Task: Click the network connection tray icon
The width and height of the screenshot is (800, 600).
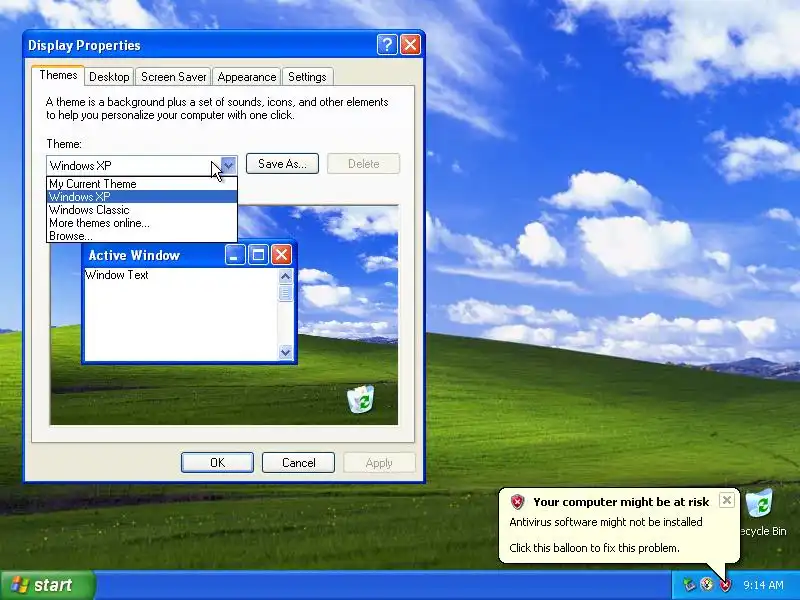Action: [689, 585]
